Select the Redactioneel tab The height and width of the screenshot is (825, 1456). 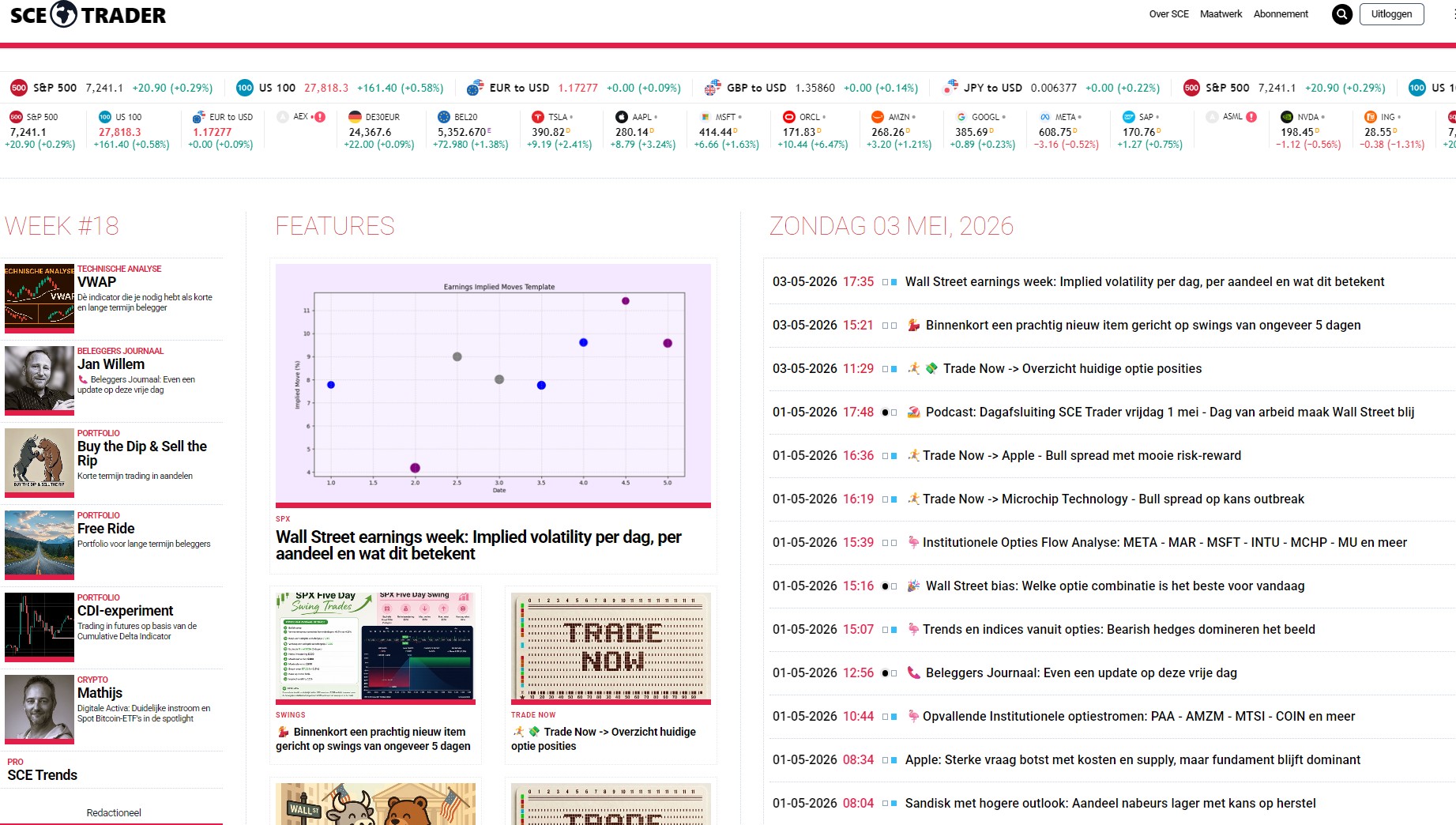pyautogui.click(x=114, y=813)
